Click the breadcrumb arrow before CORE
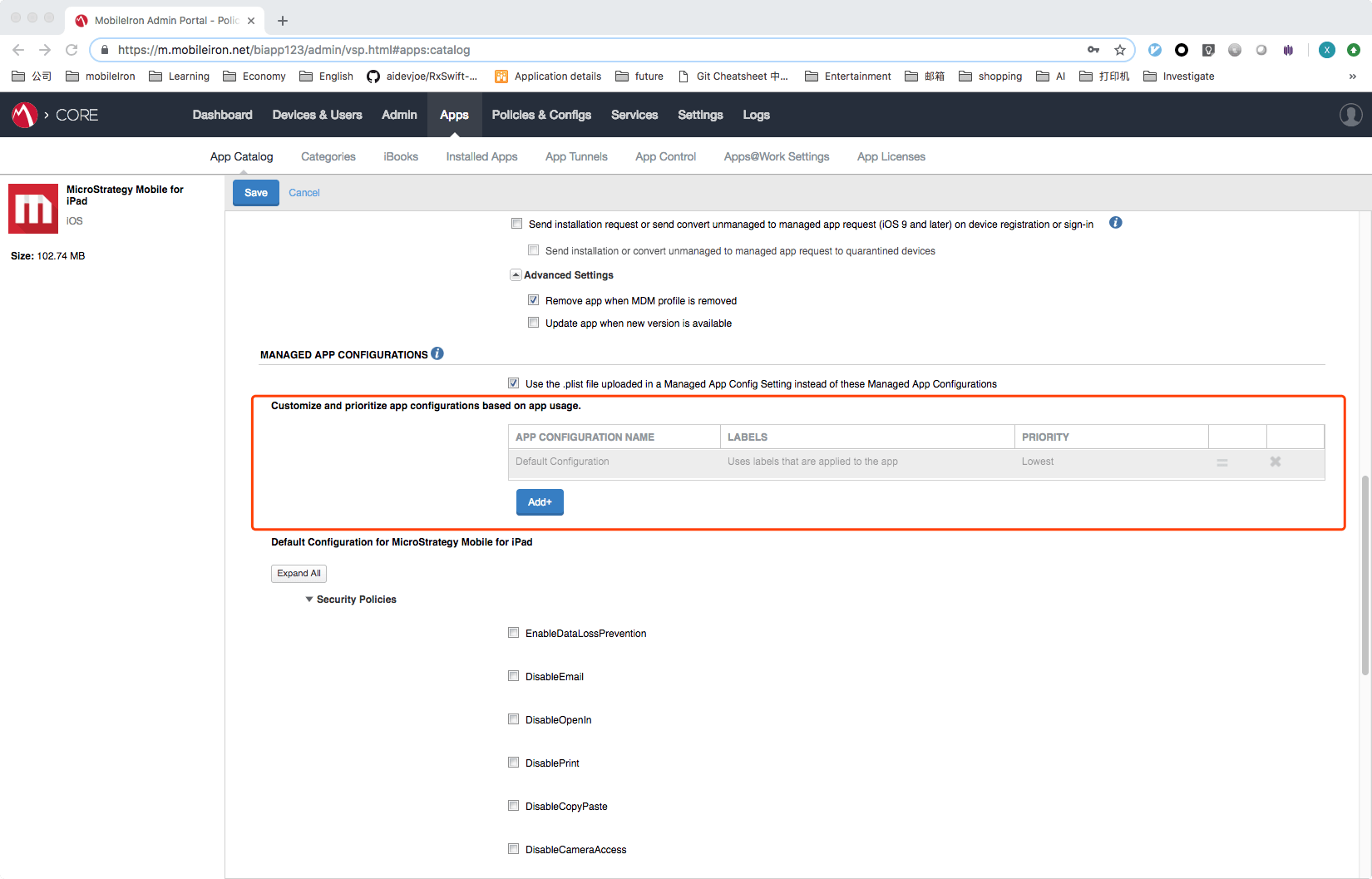1372x879 pixels. click(47, 115)
